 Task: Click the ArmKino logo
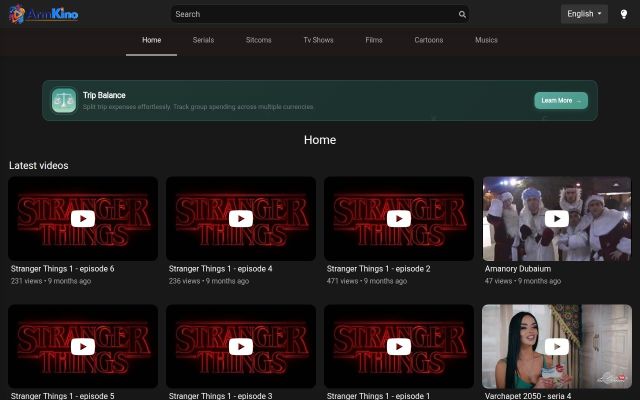click(x=43, y=14)
